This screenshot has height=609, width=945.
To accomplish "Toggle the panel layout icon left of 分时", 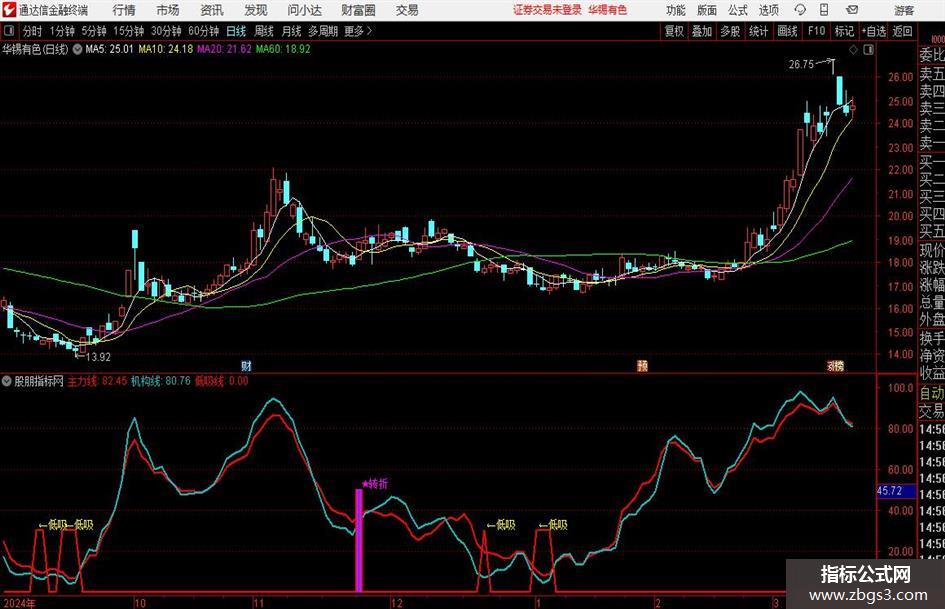I will pyautogui.click(x=9, y=31).
